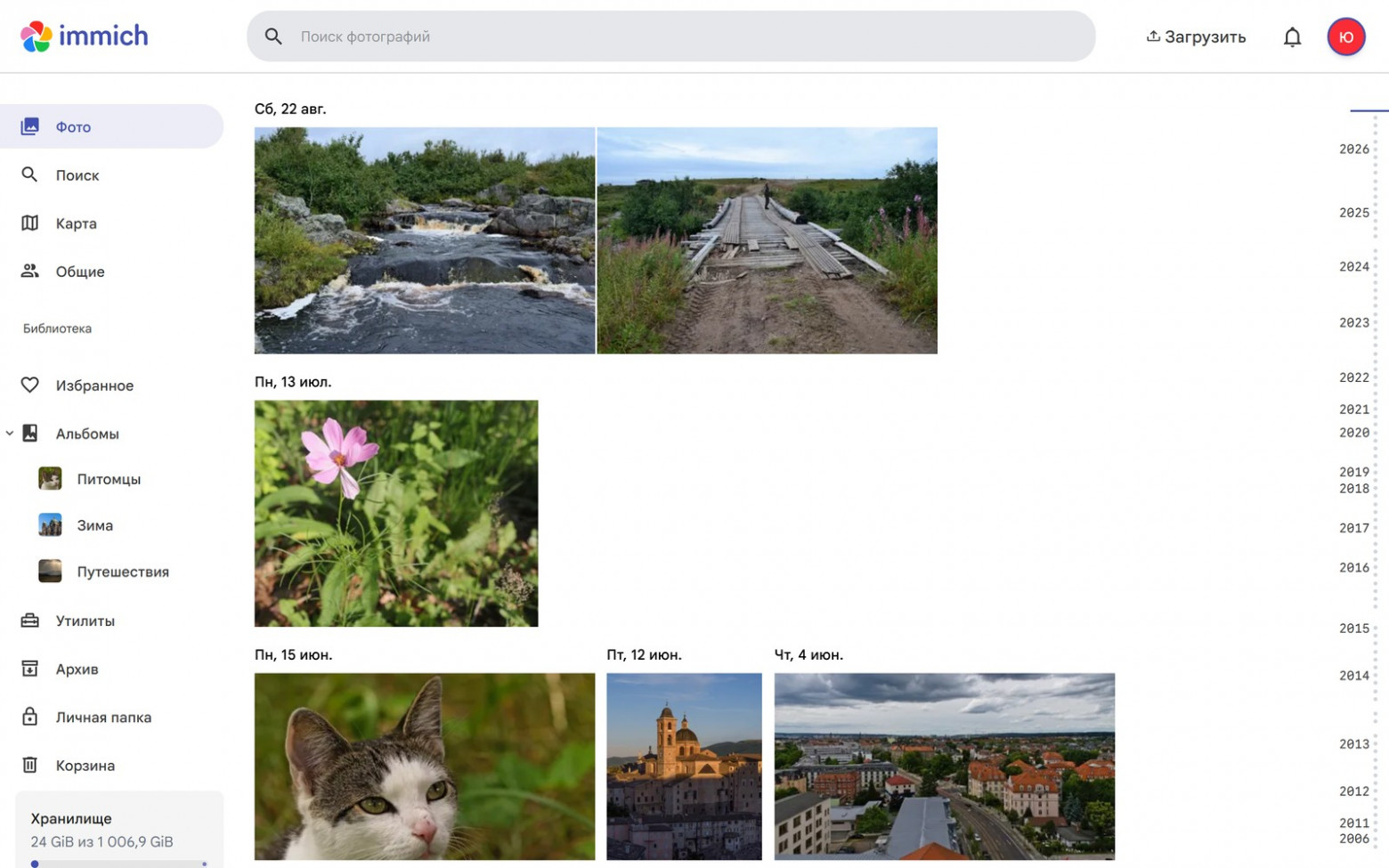1389x868 pixels.
Task: Click the Питомцы album thumbnail icon
Action: pyautogui.click(x=50, y=479)
